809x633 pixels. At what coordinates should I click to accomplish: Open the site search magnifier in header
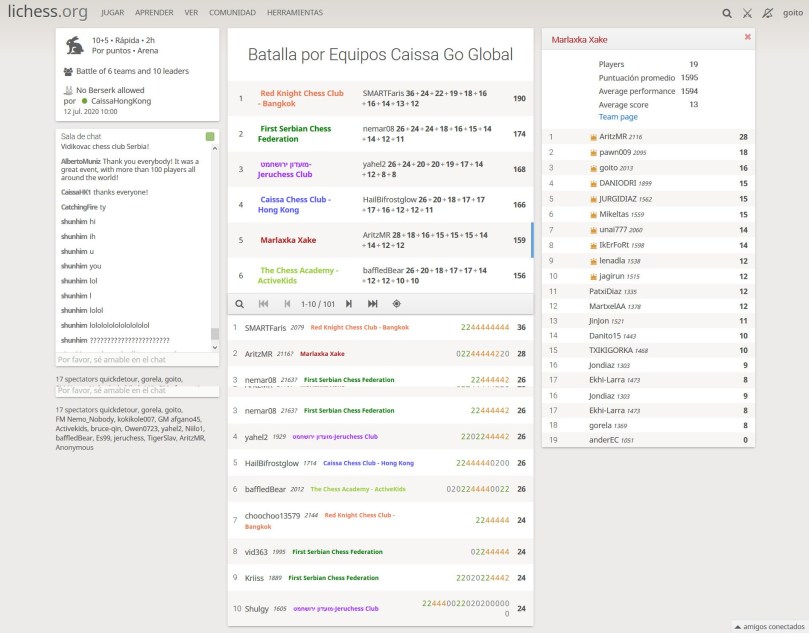(727, 14)
